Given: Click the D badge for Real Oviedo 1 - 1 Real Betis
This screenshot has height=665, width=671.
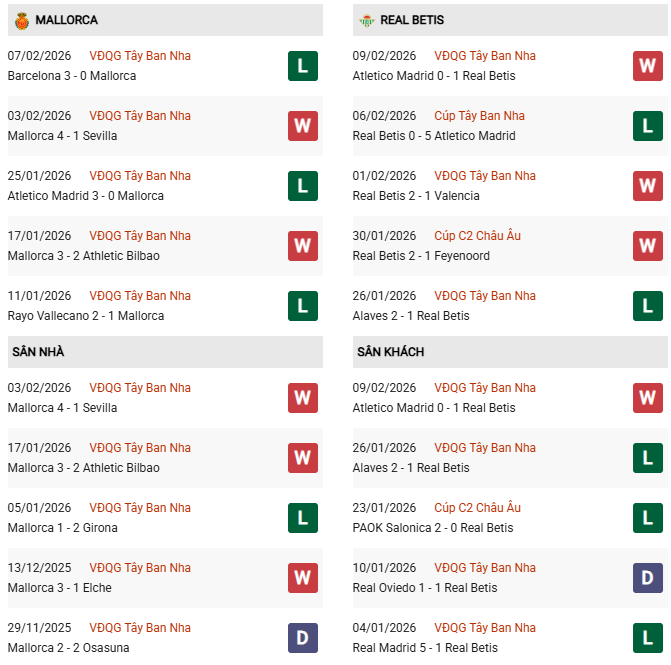Looking at the screenshot, I should 648,578.
